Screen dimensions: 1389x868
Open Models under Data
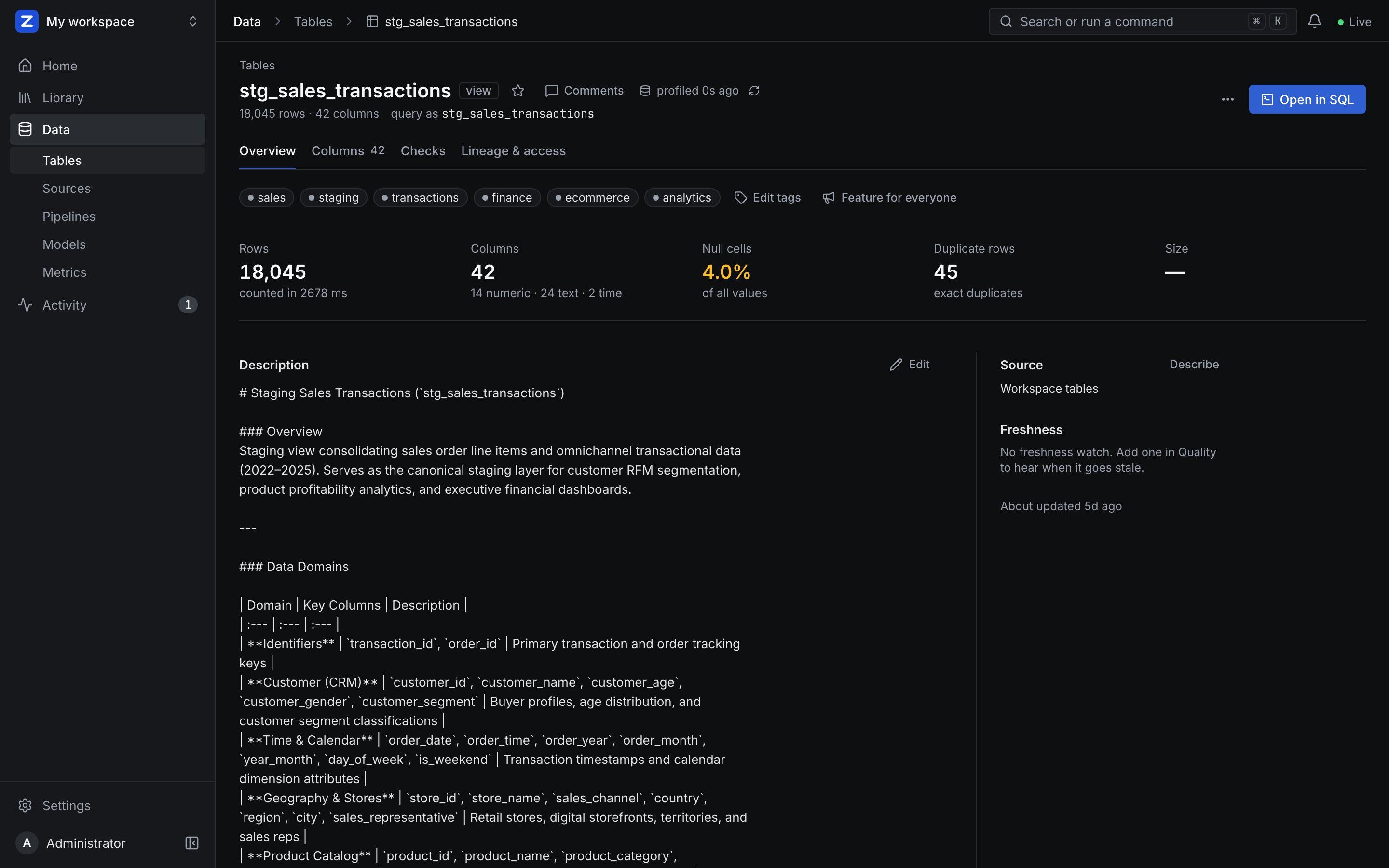[108, 244]
